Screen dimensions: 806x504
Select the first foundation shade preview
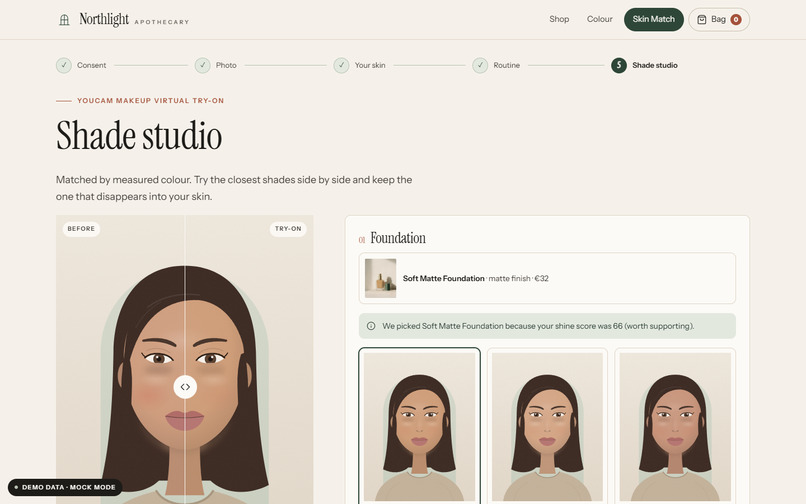tap(419, 426)
